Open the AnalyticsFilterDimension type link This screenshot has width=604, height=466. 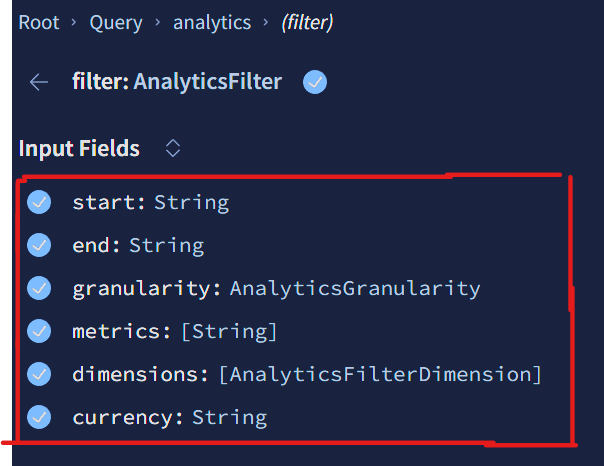[x=380, y=374]
